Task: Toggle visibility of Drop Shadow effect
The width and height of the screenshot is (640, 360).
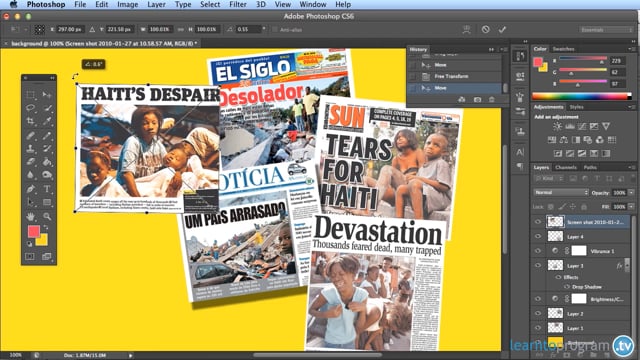Action: coord(567,287)
